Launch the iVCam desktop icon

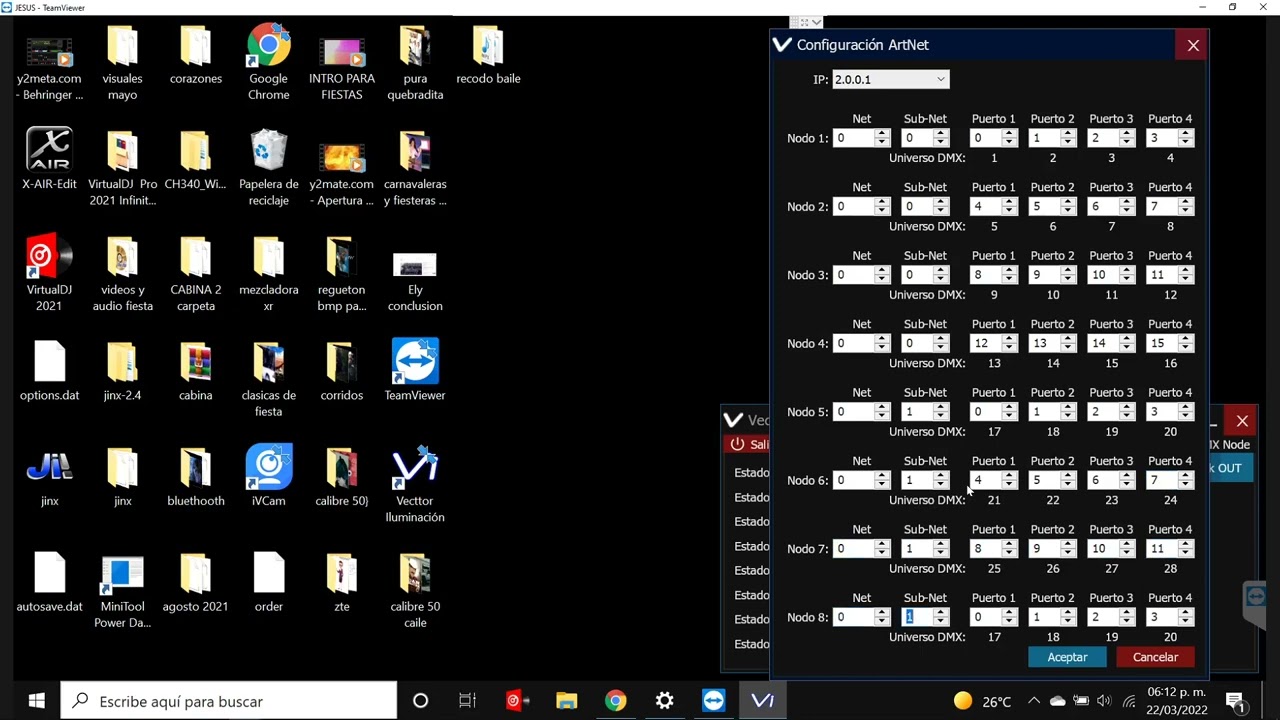pyautogui.click(x=269, y=475)
